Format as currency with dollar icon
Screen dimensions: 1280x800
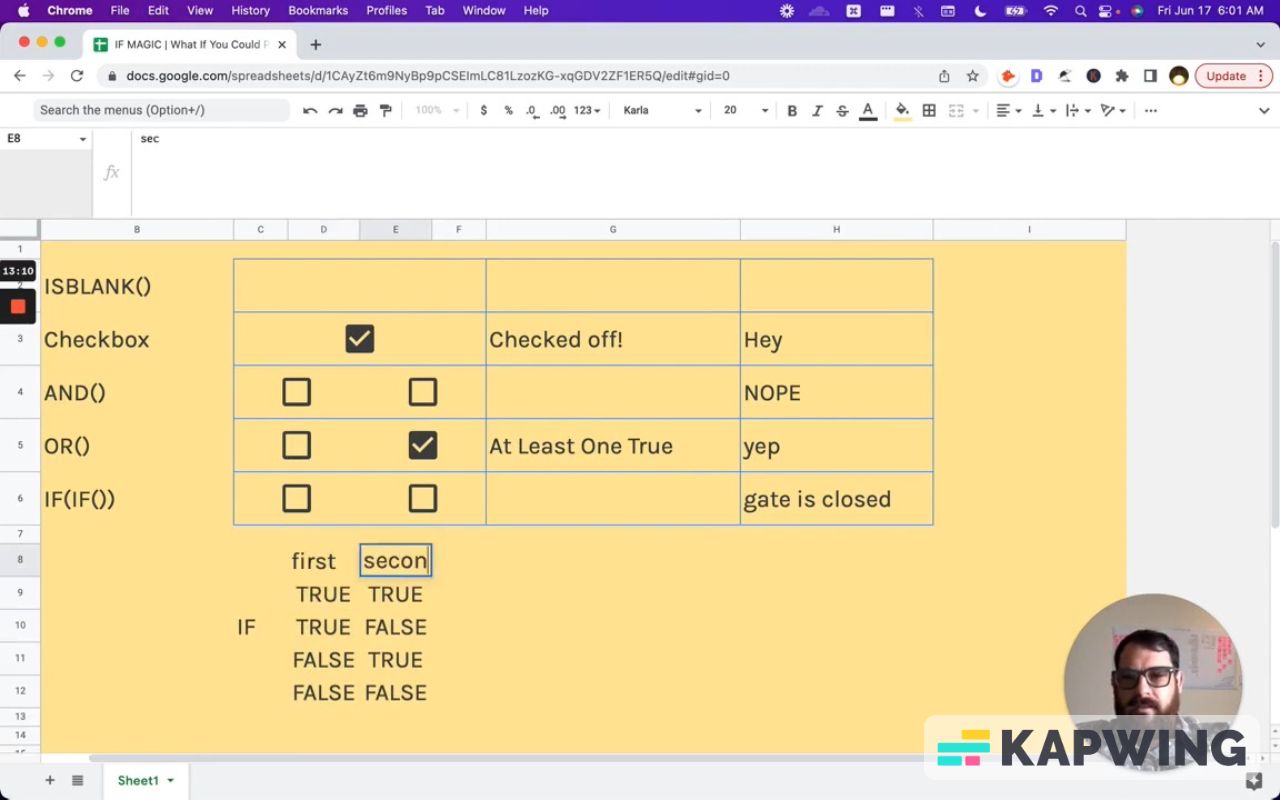484,110
